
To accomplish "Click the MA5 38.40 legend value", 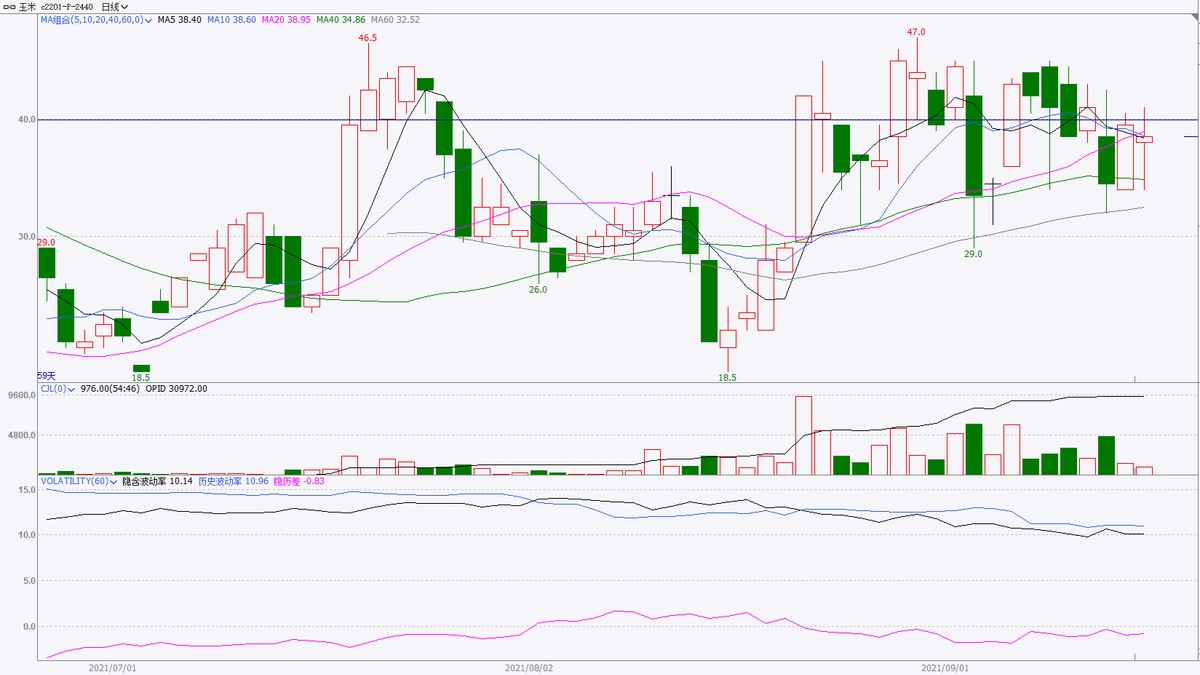I will (179, 20).
